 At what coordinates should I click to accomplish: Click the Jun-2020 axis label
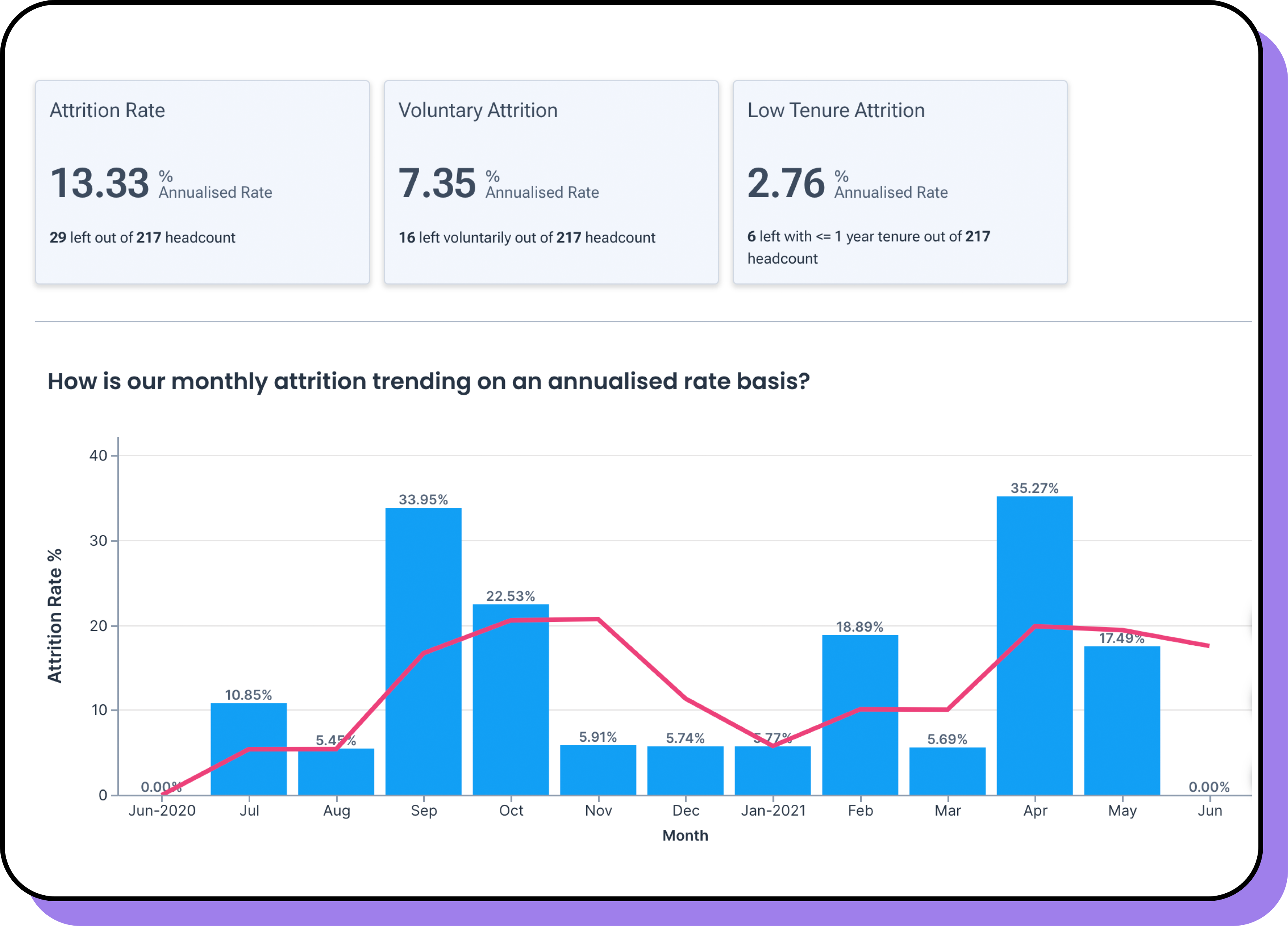coord(162,810)
